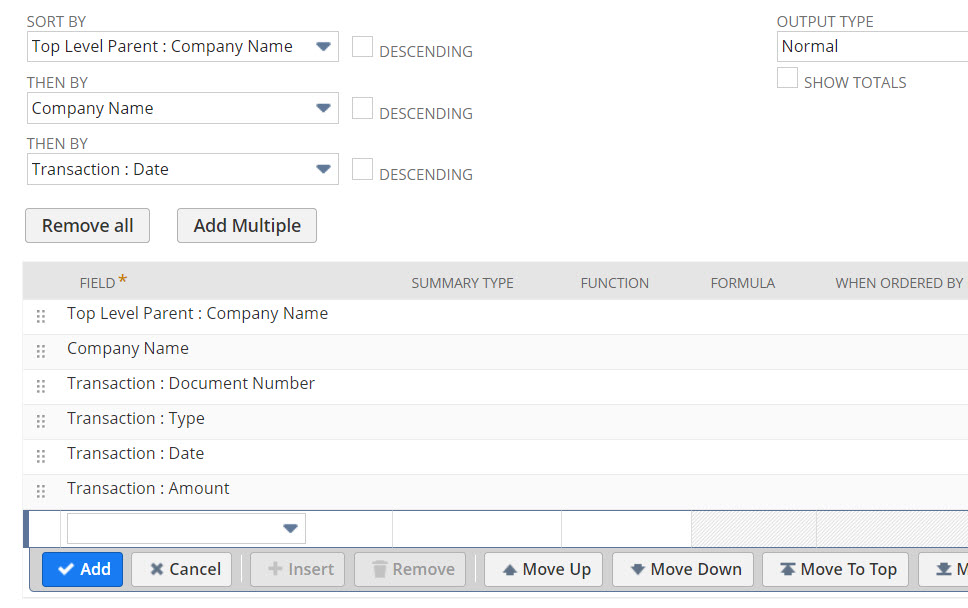
Task: Check Descending next to Company Name sort
Action: click(363, 107)
